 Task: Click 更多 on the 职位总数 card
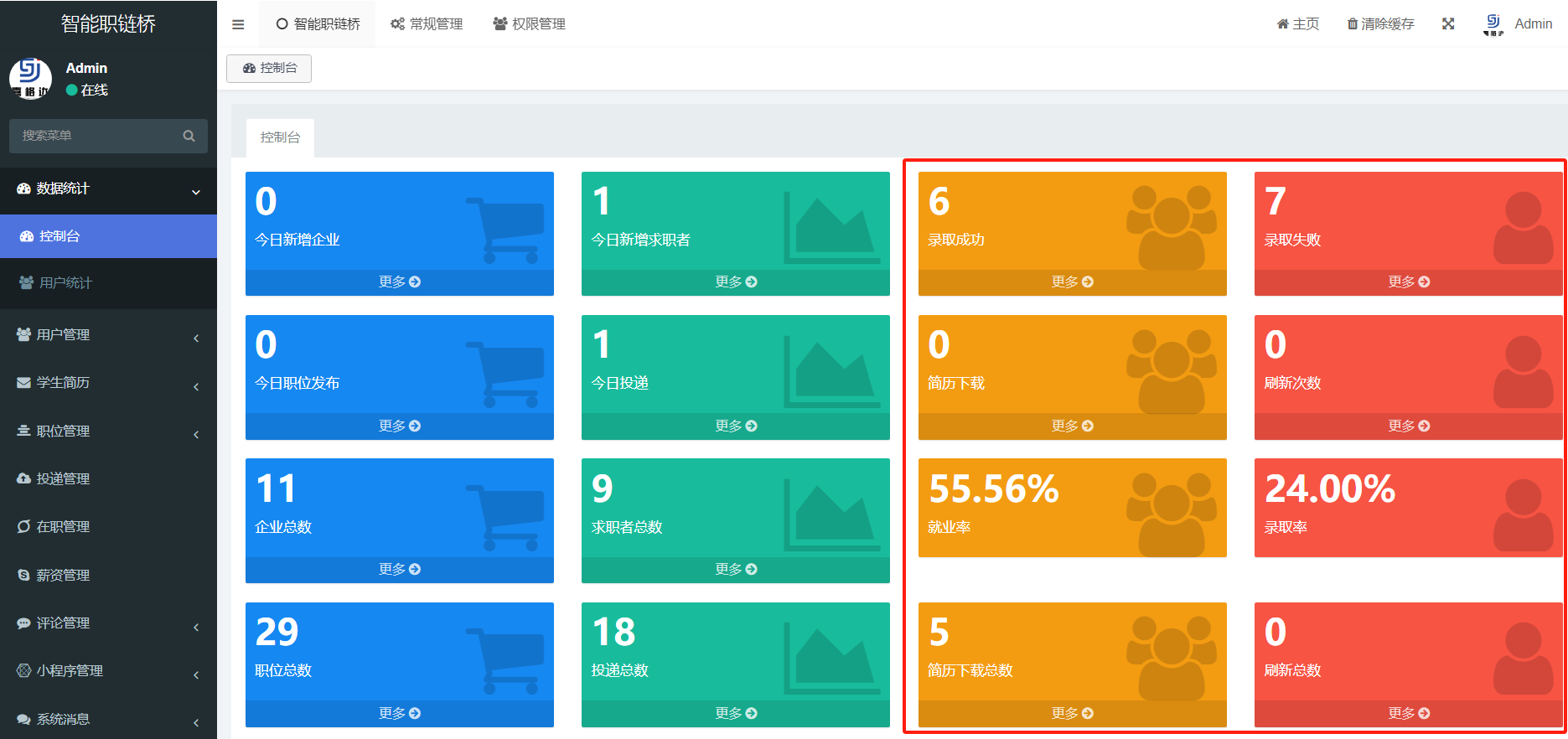399,713
